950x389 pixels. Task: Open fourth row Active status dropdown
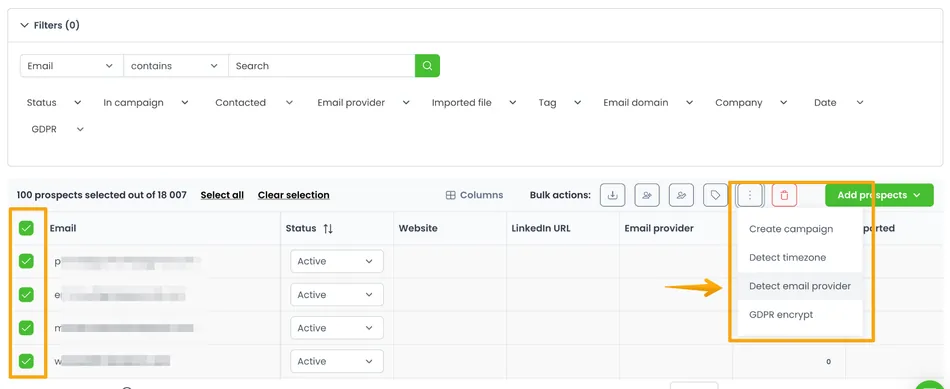click(337, 361)
